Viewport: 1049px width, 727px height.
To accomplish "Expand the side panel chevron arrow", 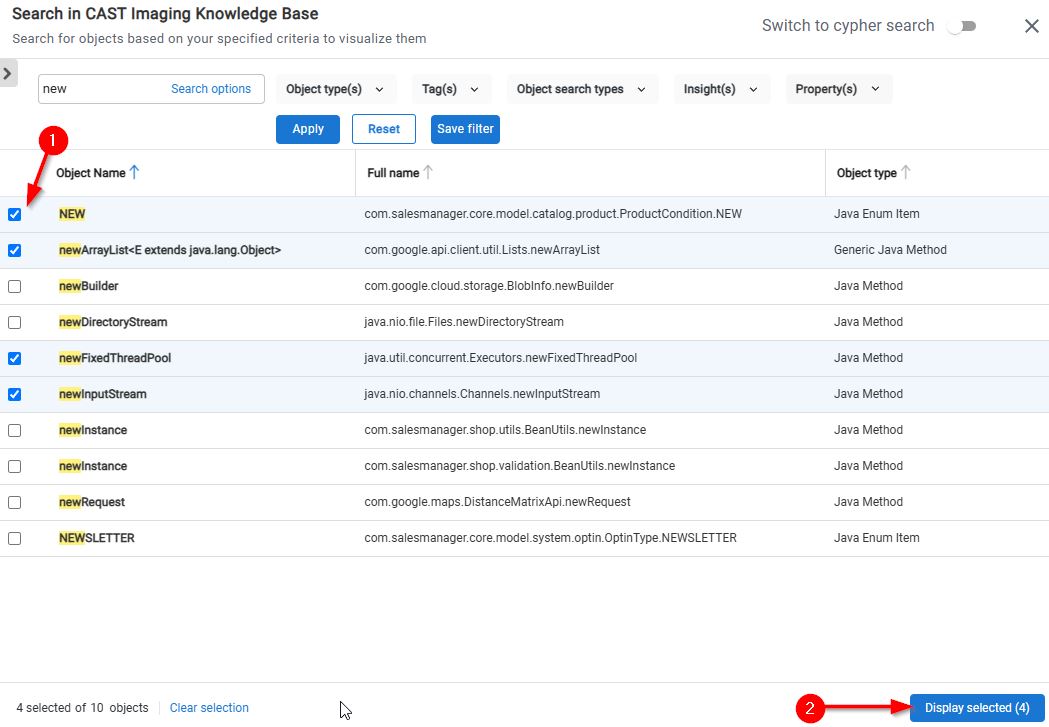I will (7, 73).
